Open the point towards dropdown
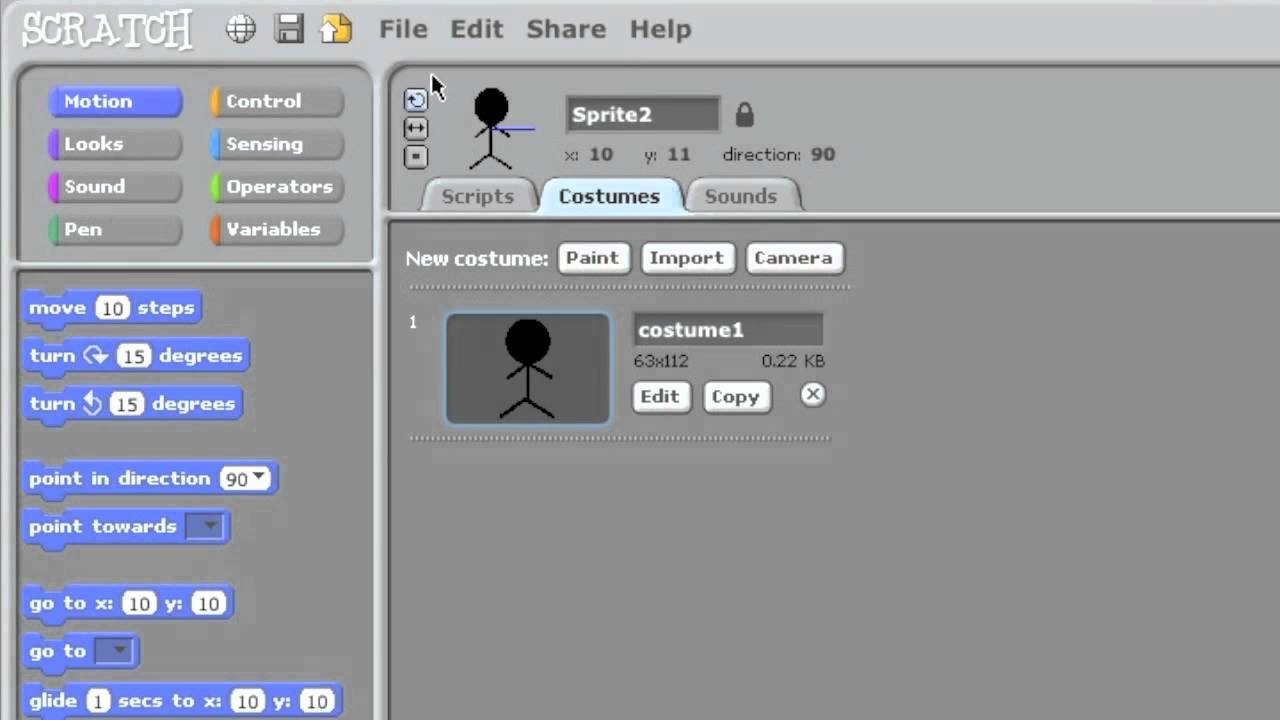 tap(206, 527)
